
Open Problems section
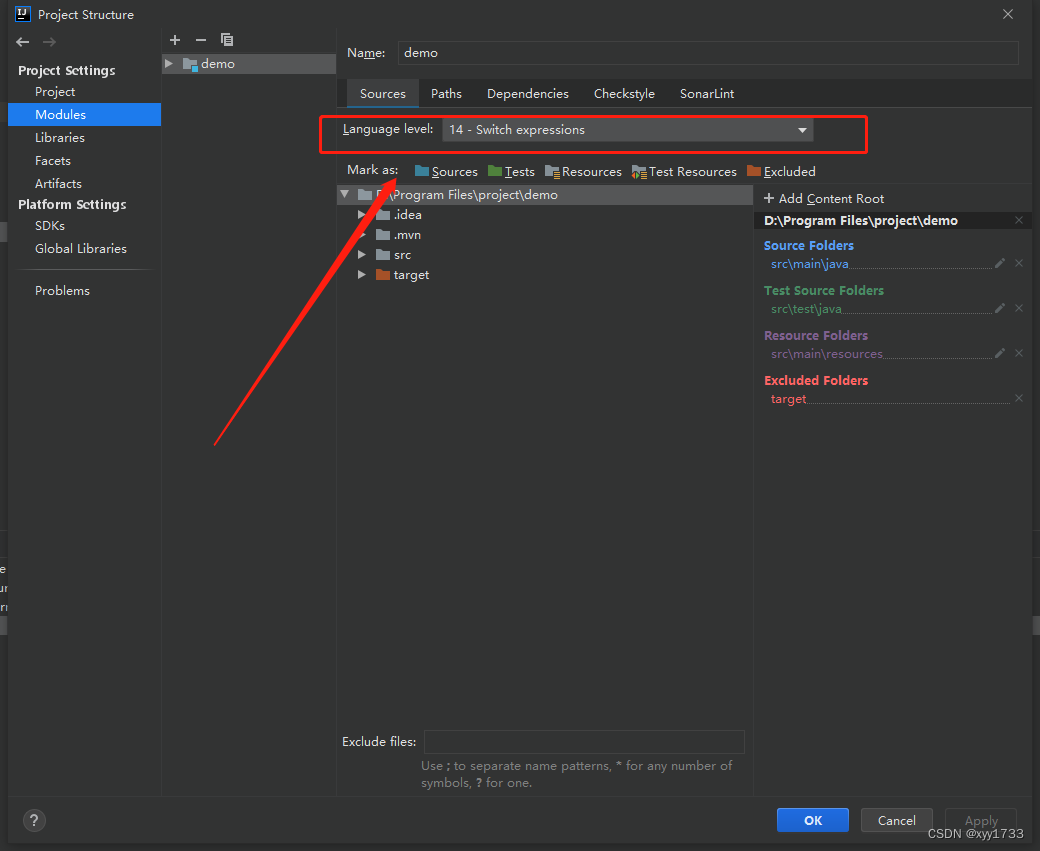pyautogui.click(x=62, y=291)
